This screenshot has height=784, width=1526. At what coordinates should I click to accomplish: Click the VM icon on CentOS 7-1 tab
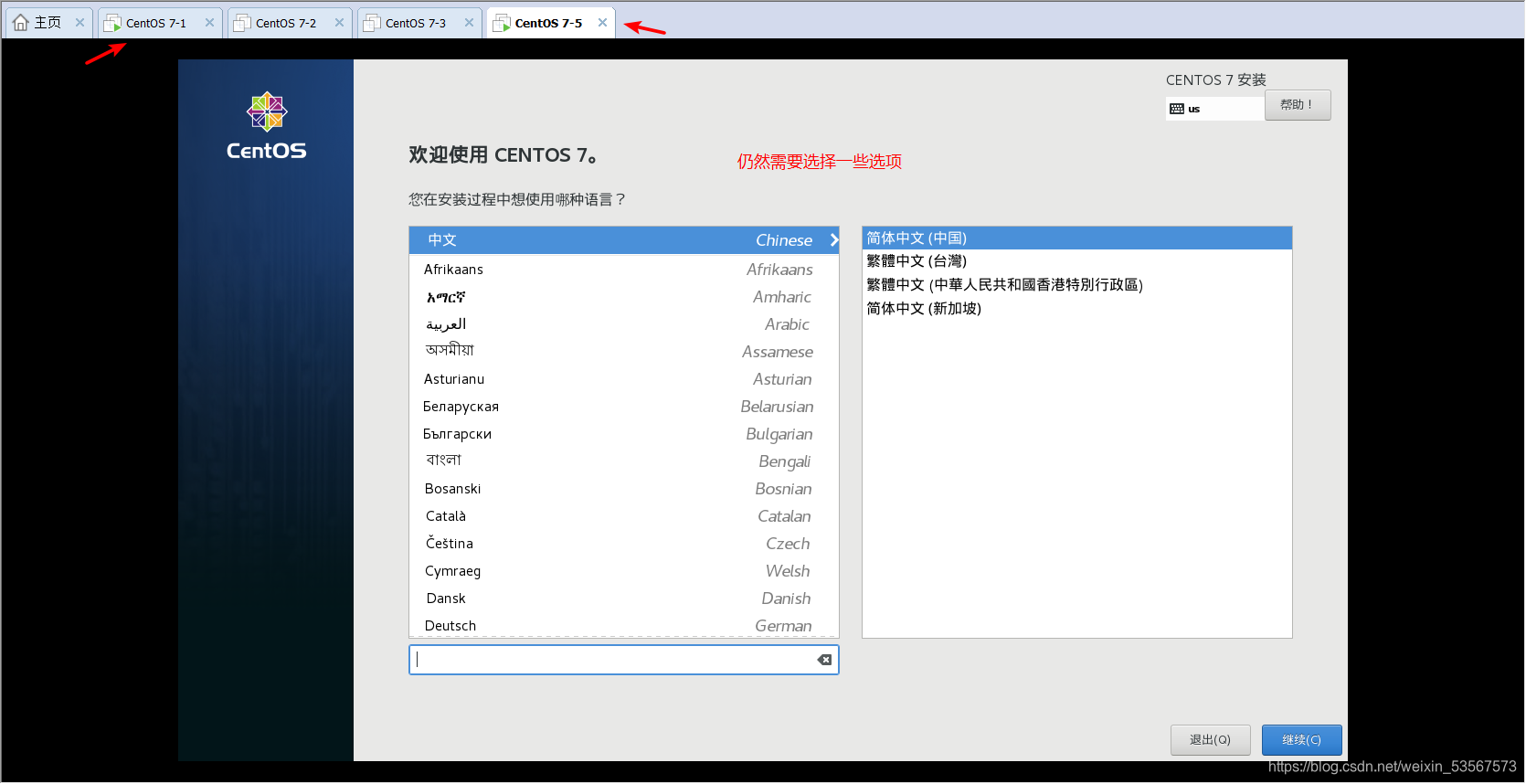tap(112, 24)
